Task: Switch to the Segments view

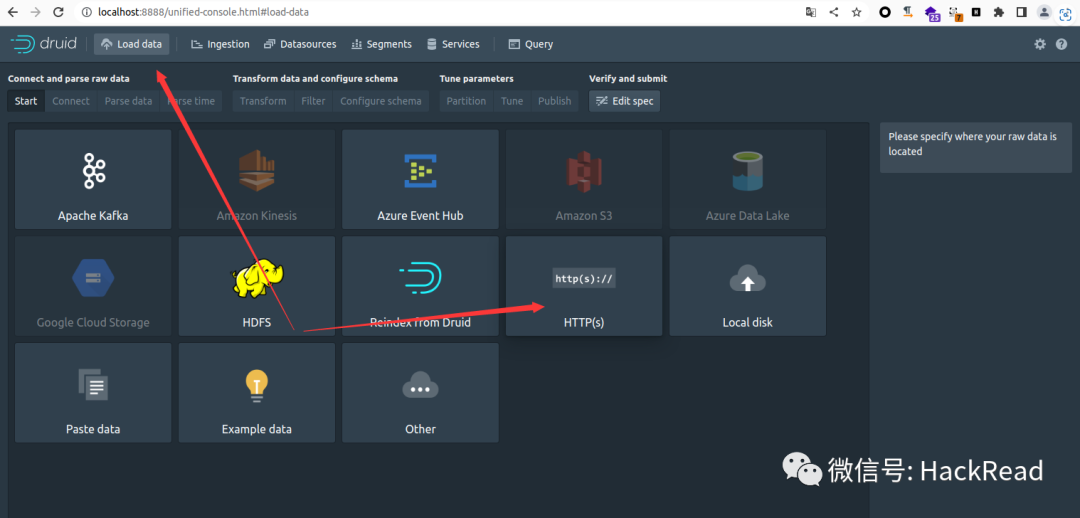Action: (382, 44)
